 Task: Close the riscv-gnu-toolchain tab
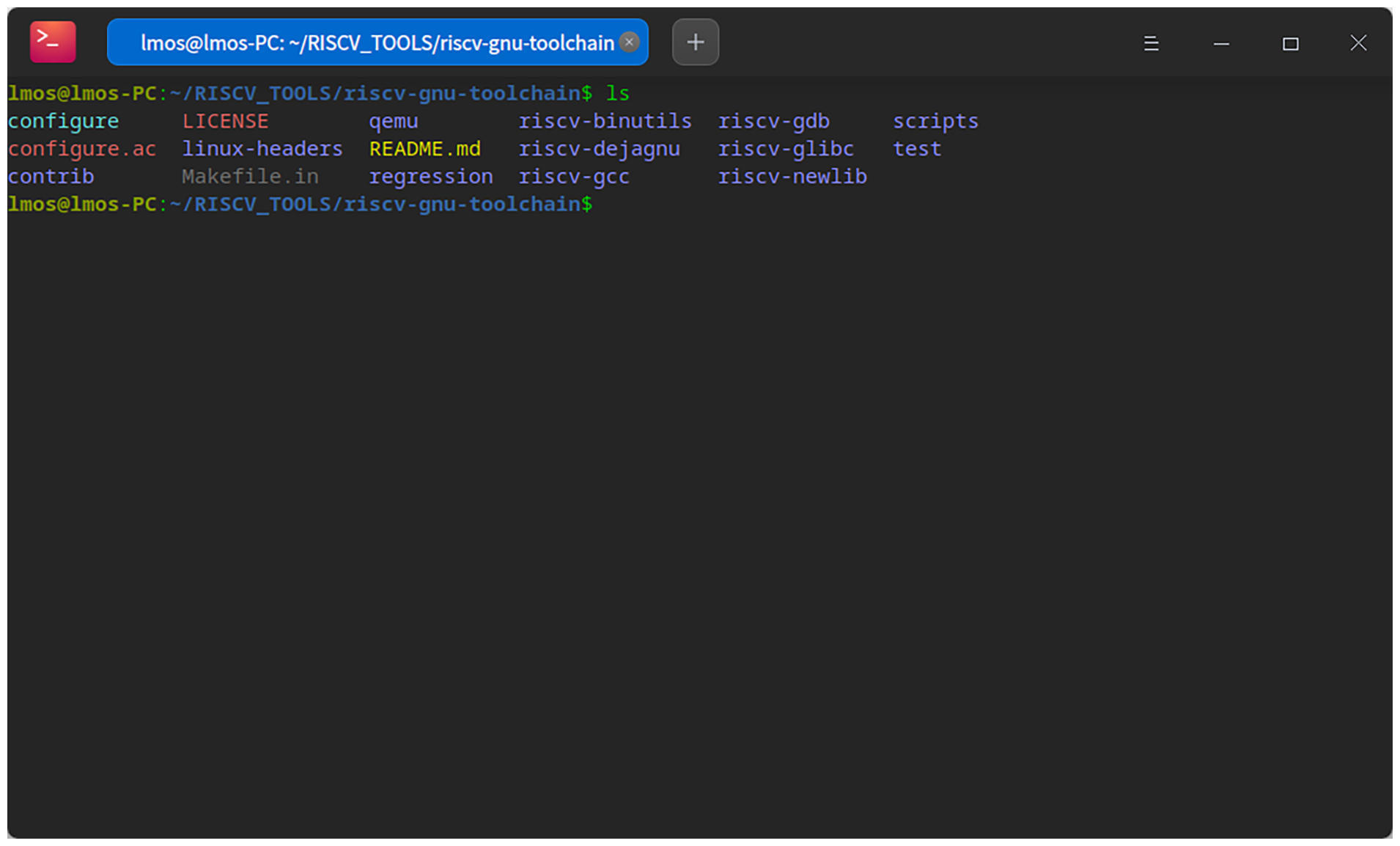pyautogui.click(x=629, y=43)
